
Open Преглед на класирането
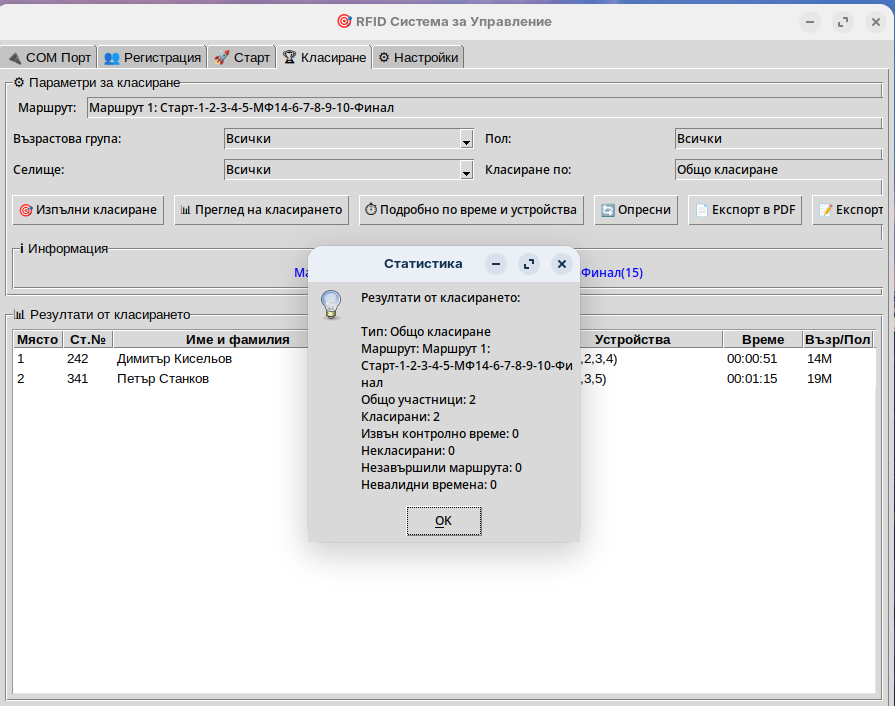261,210
